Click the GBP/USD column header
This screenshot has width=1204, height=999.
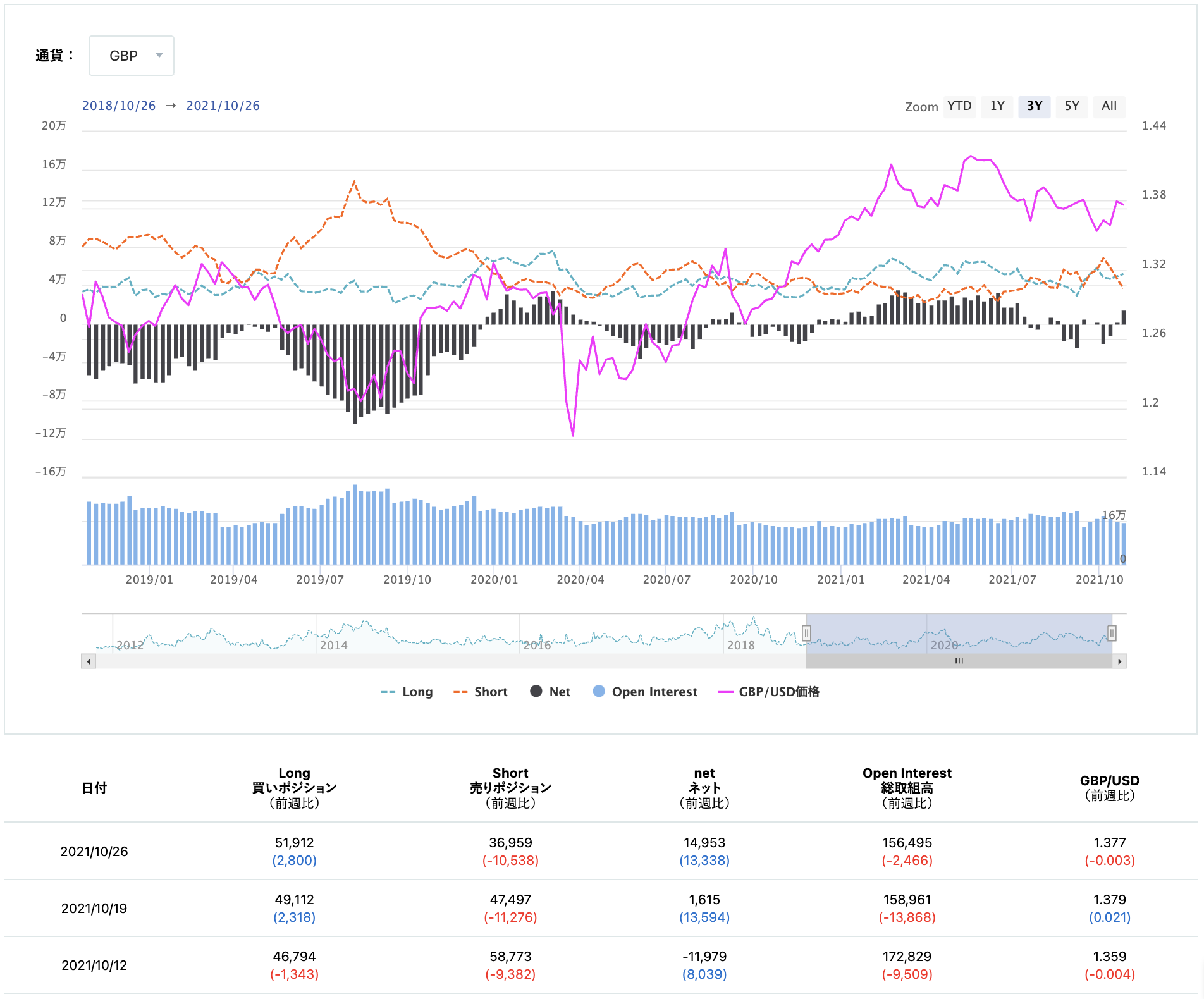[1110, 788]
